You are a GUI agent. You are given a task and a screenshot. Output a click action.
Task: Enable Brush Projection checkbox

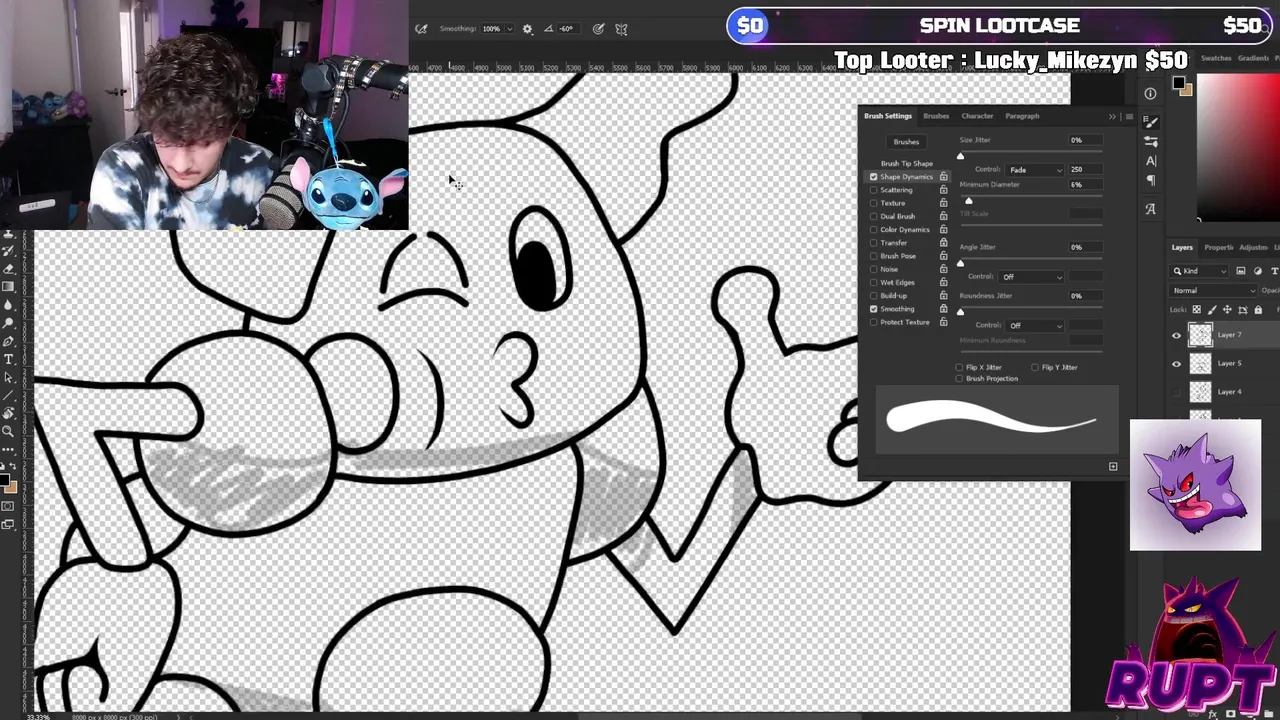[959, 379]
